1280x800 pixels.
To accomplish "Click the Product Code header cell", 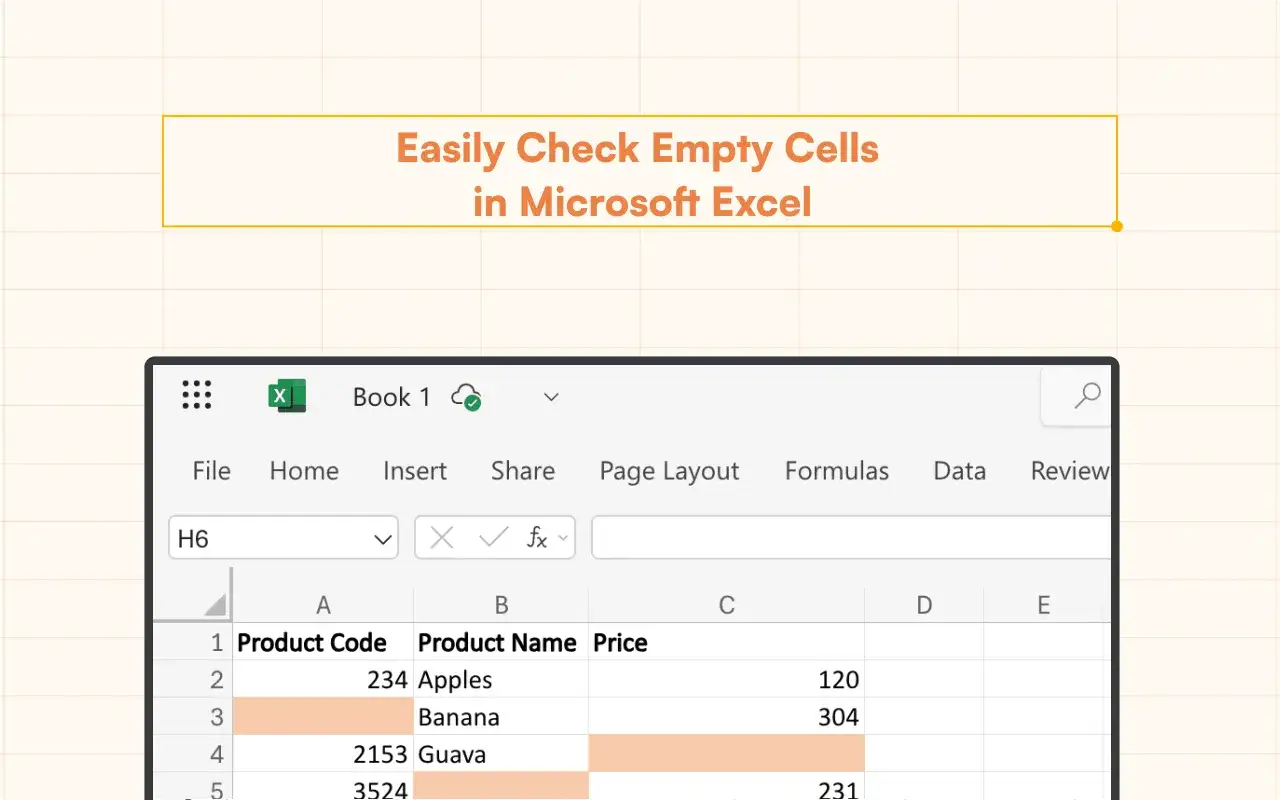I will tap(323, 642).
